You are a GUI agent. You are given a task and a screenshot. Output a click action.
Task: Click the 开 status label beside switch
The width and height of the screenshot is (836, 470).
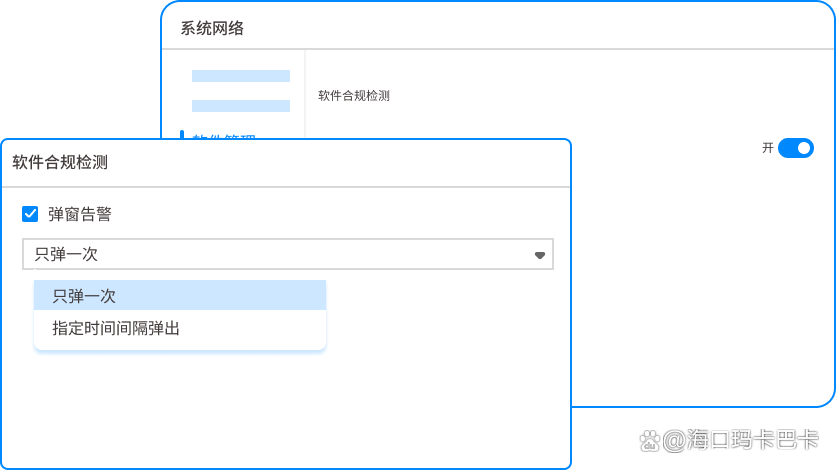pos(768,148)
